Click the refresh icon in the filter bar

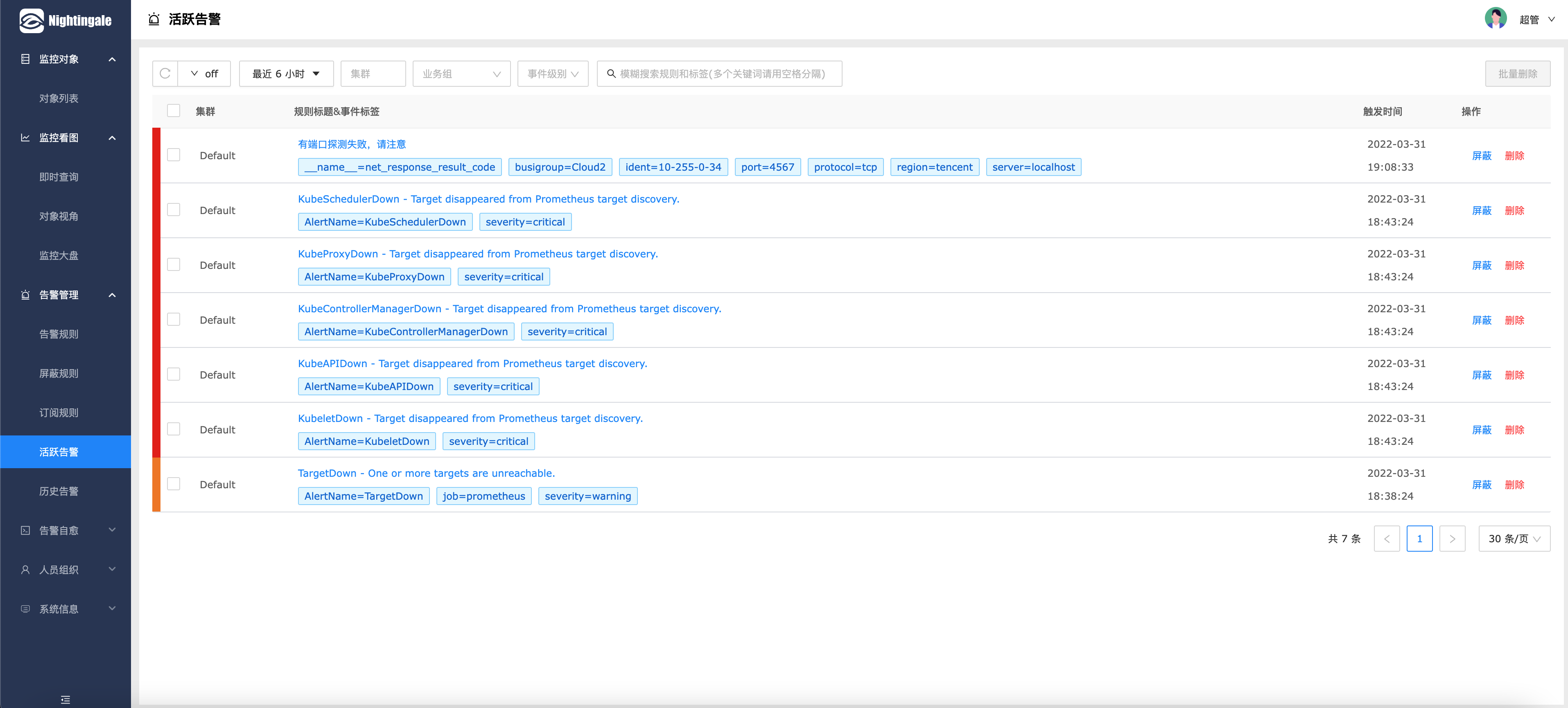(165, 74)
